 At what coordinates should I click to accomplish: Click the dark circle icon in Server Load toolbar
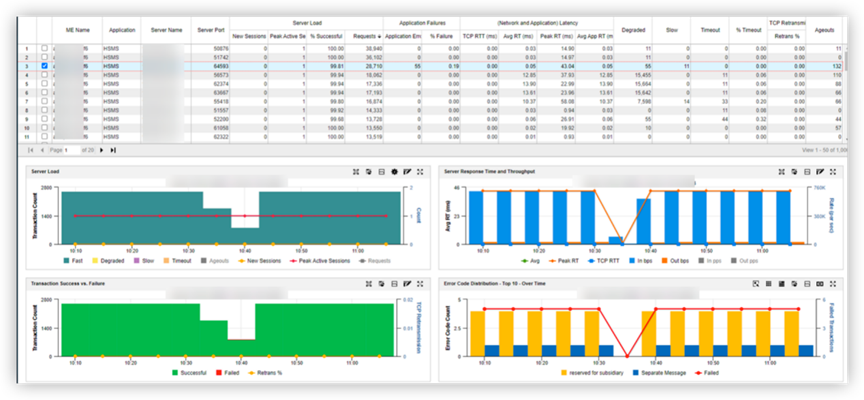coord(394,172)
